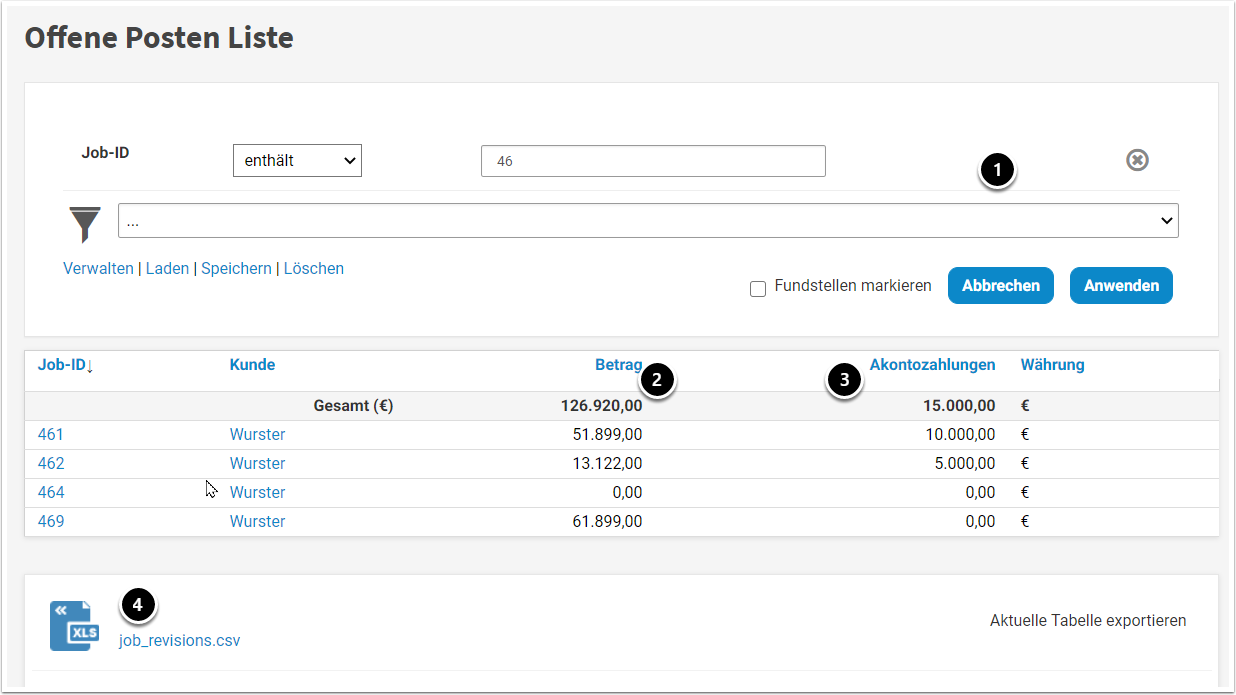Remove Job-ID filter with the X icon
This screenshot has width=1236, height=695.
[x=1137, y=160]
